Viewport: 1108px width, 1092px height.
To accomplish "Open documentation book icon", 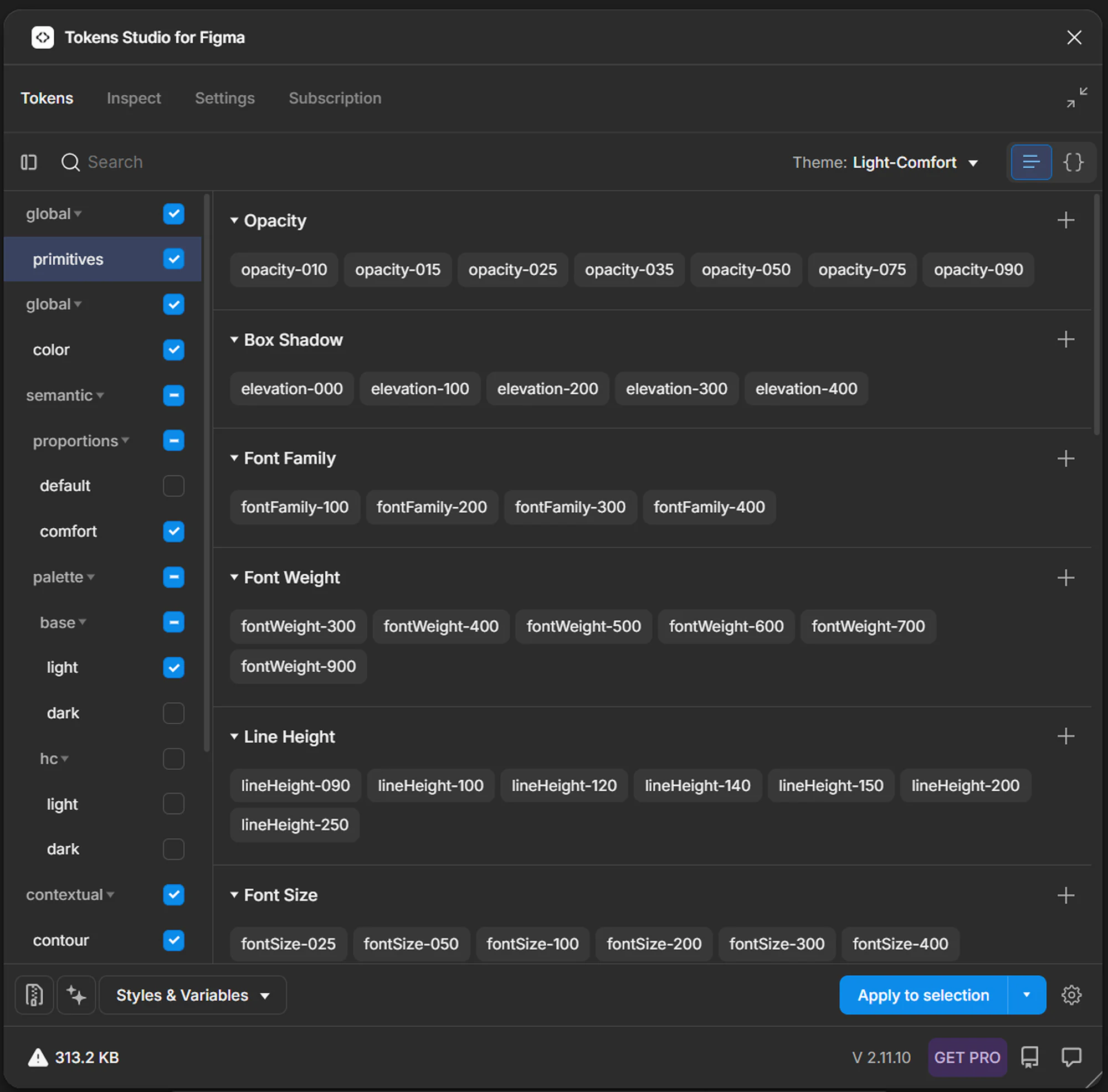I will [x=1029, y=1057].
